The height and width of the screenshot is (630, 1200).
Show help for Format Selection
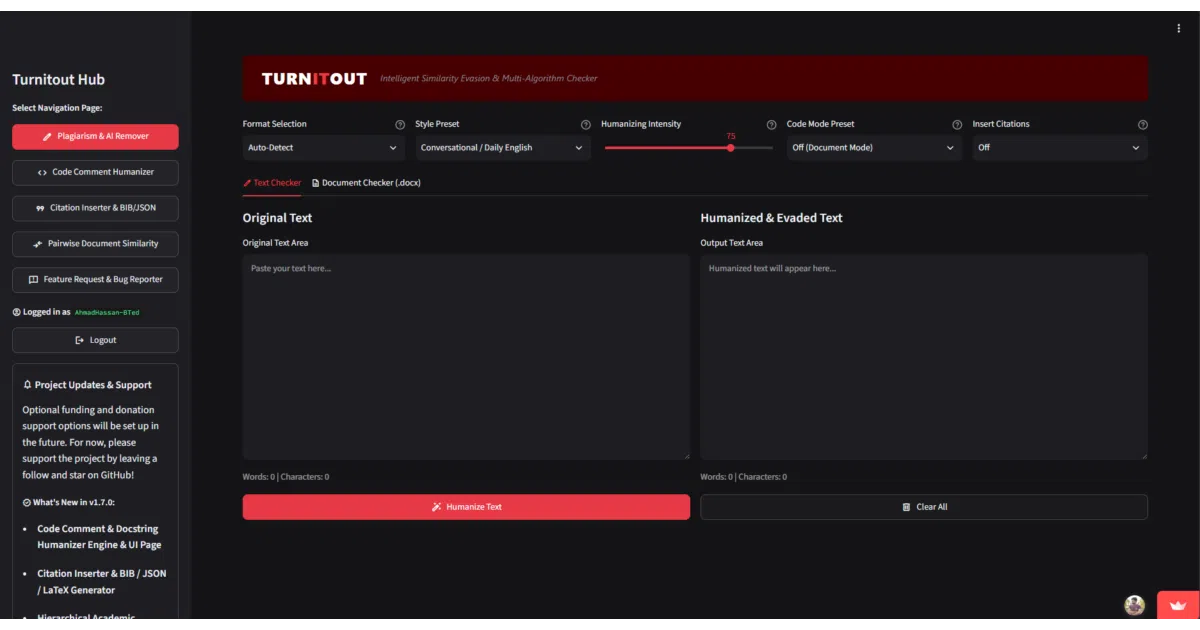pos(400,125)
